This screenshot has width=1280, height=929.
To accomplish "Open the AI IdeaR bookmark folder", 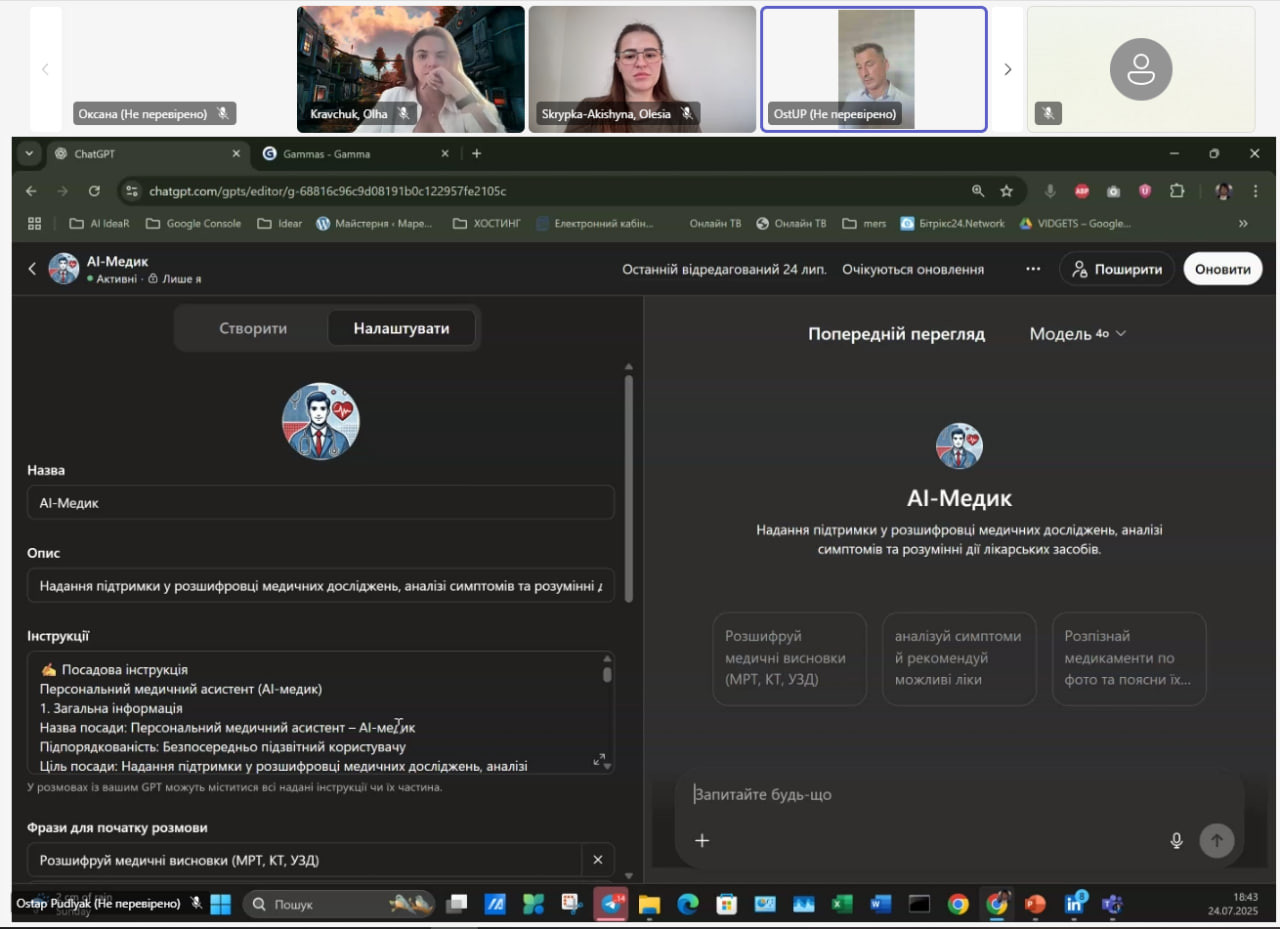I will [x=99, y=224].
